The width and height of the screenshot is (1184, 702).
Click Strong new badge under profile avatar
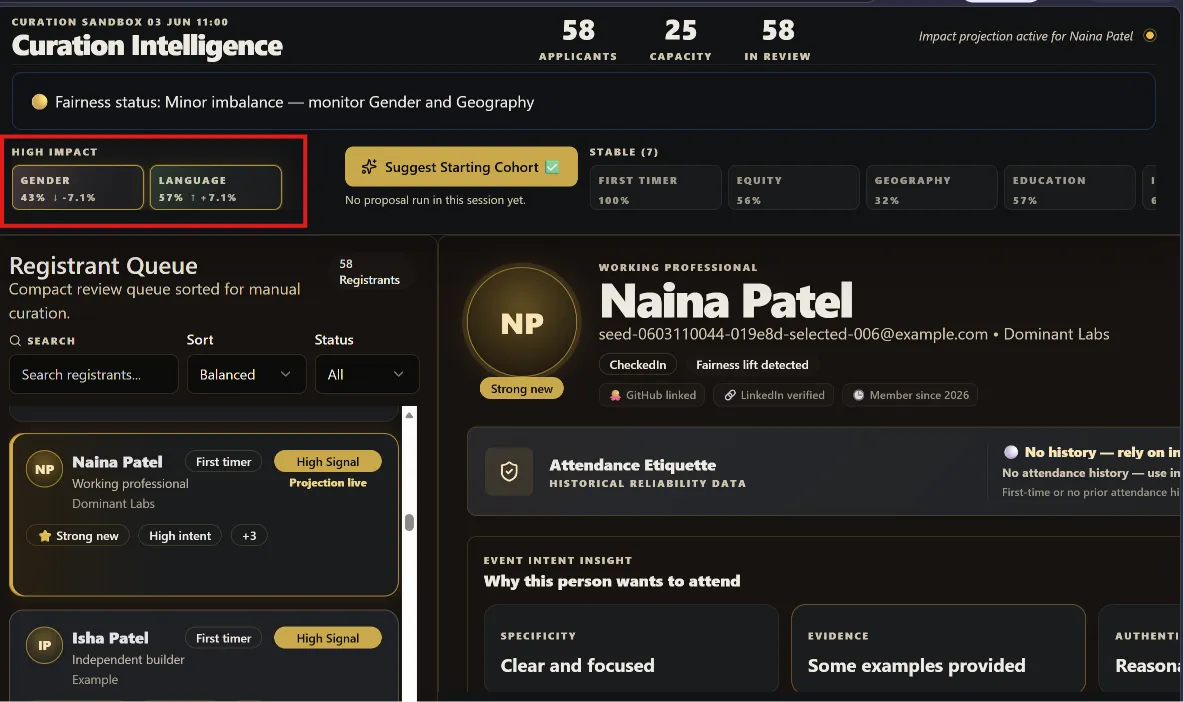point(522,388)
